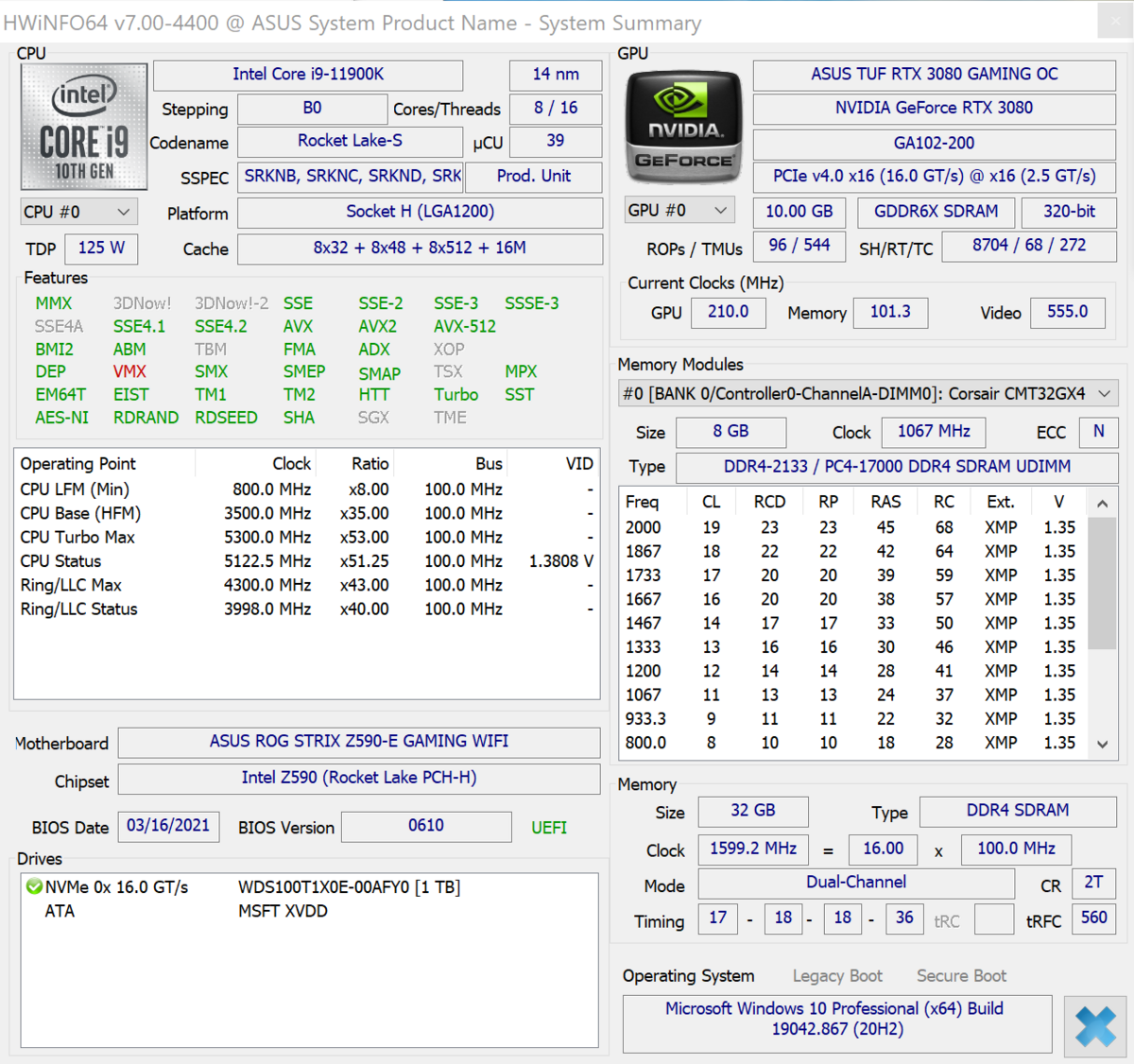Click the memory clock 1599.2 MHz field
Viewport: 1134px width, 1064px height.
[753, 849]
